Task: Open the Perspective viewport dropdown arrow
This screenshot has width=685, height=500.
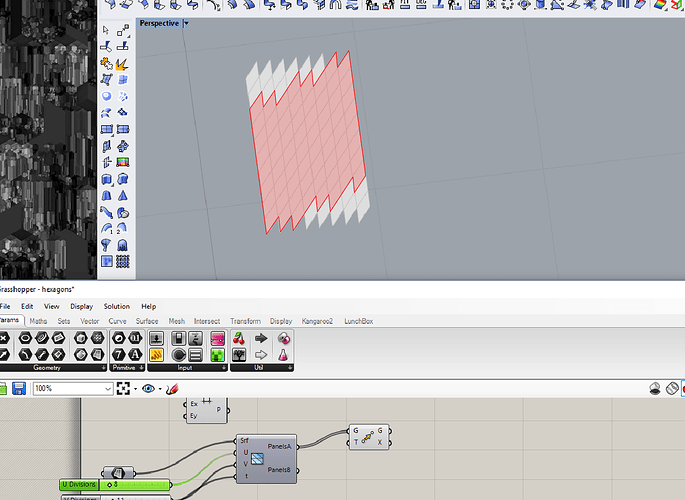Action: coord(186,24)
